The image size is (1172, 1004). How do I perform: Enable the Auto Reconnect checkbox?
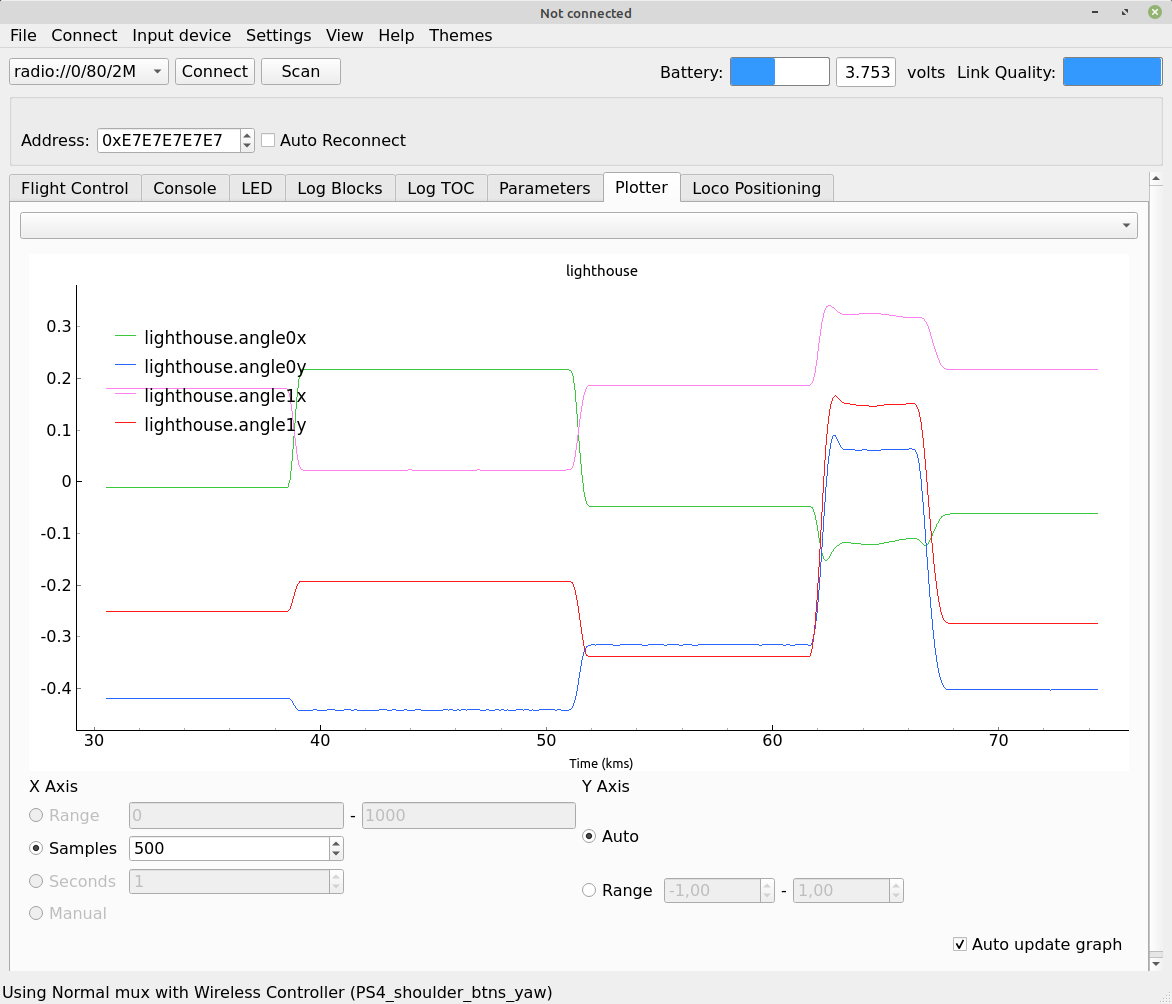tap(268, 140)
